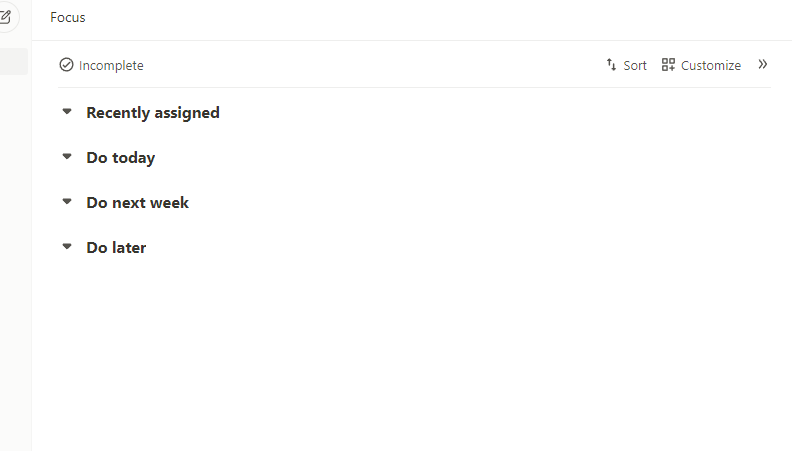Click the blank row space right of Do today
792x451 pixels.
[463, 158]
